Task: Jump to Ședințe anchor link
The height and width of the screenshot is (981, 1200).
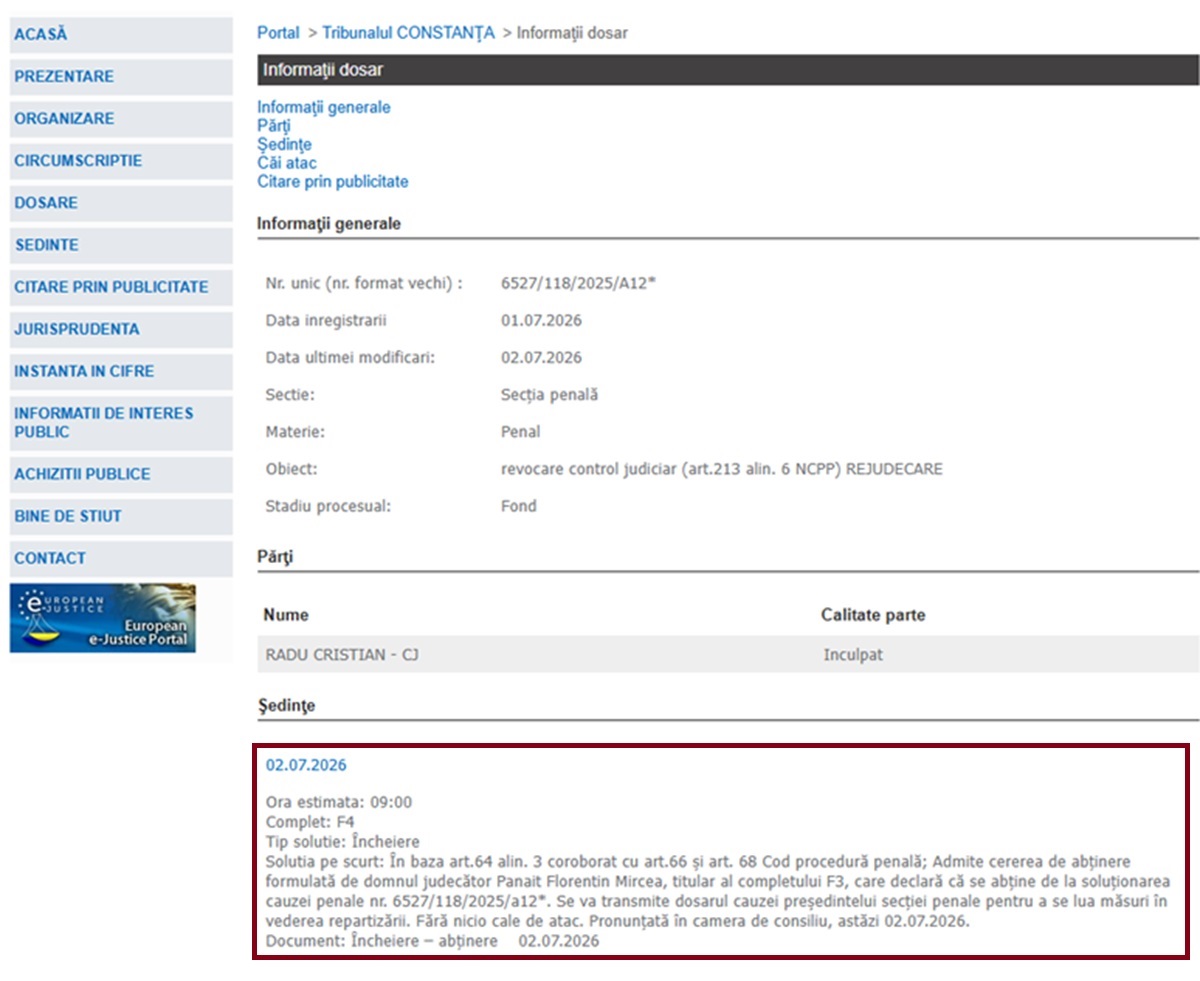Action: point(284,145)
